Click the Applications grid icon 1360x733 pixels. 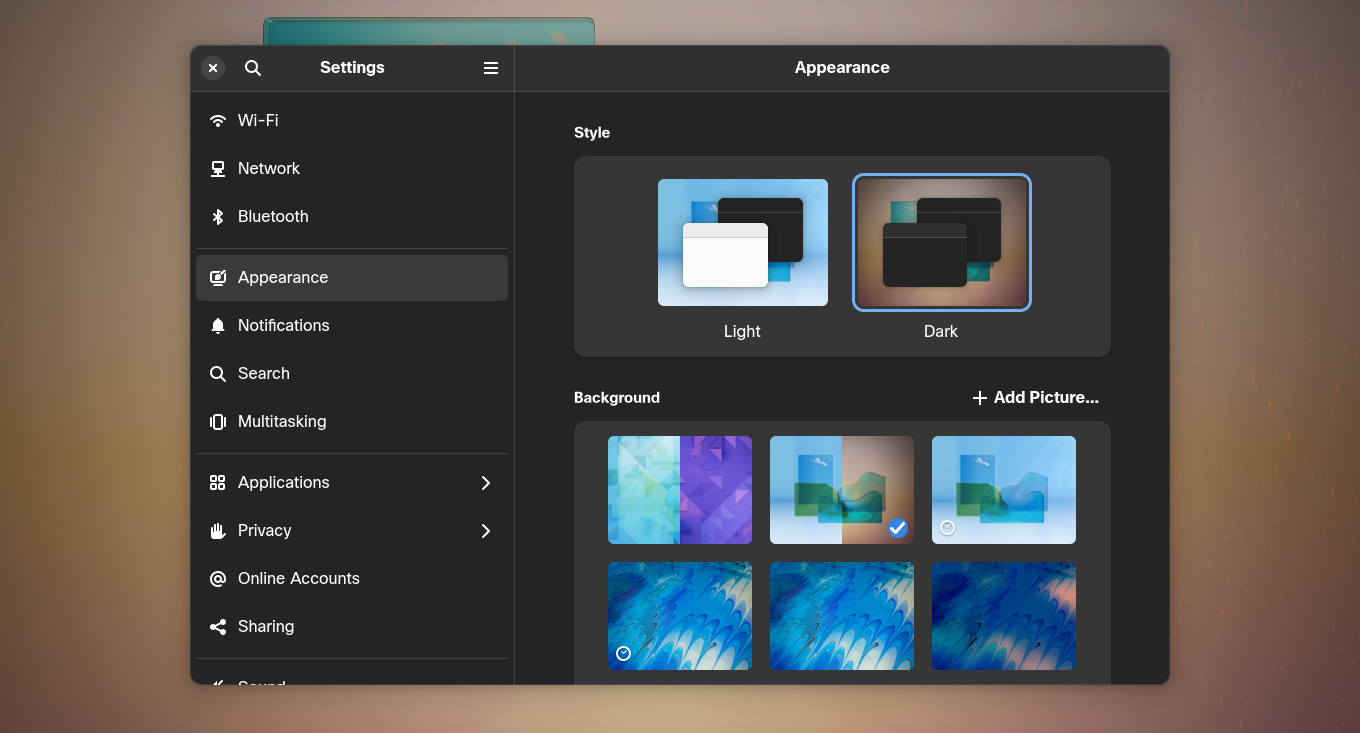tap(218, 483)
